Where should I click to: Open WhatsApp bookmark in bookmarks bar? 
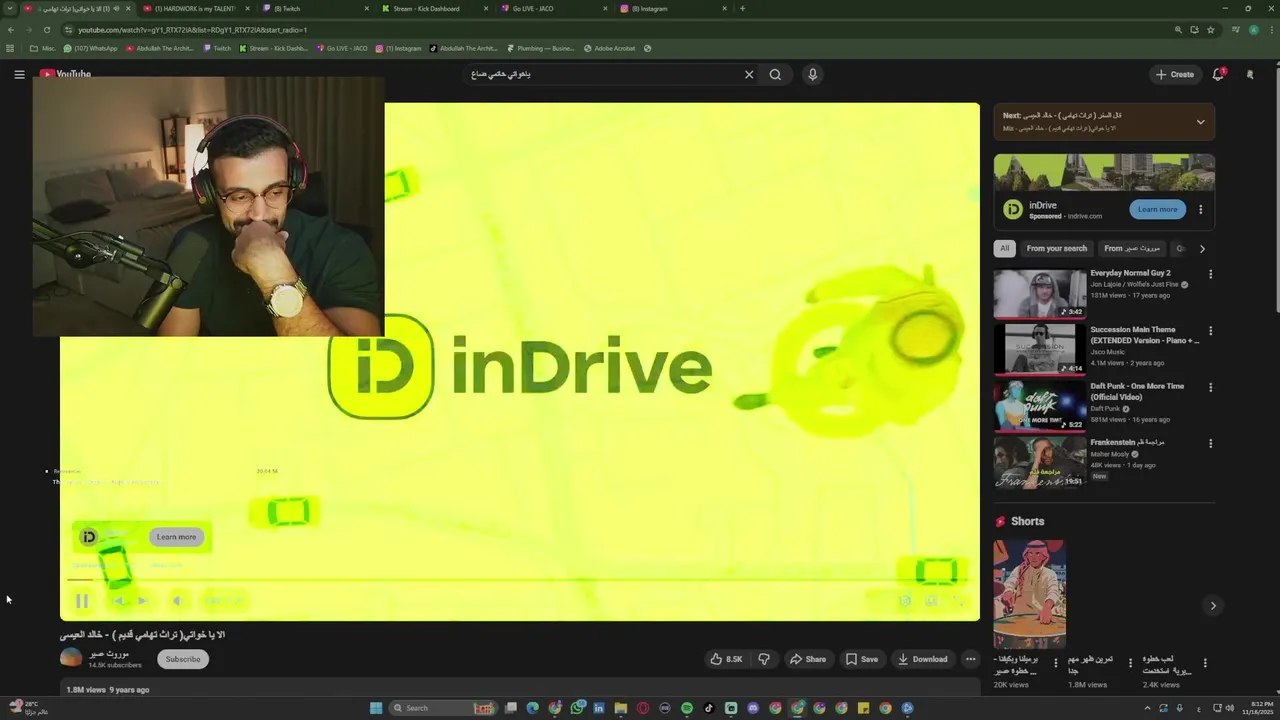[90, 48]
